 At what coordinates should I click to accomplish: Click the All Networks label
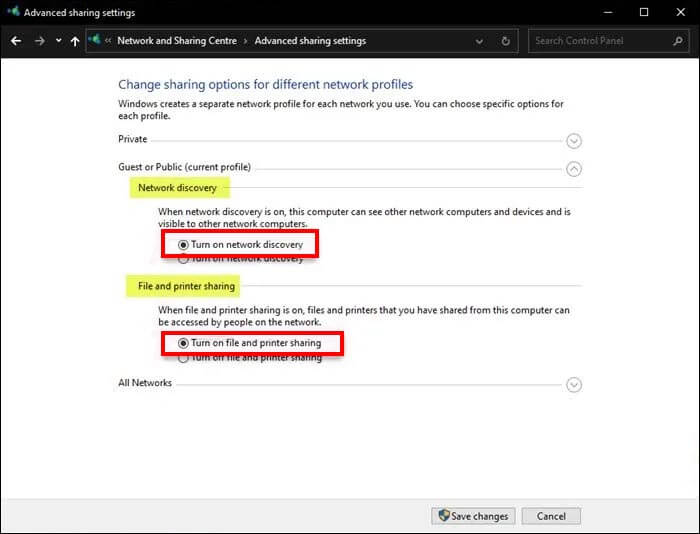145,383
